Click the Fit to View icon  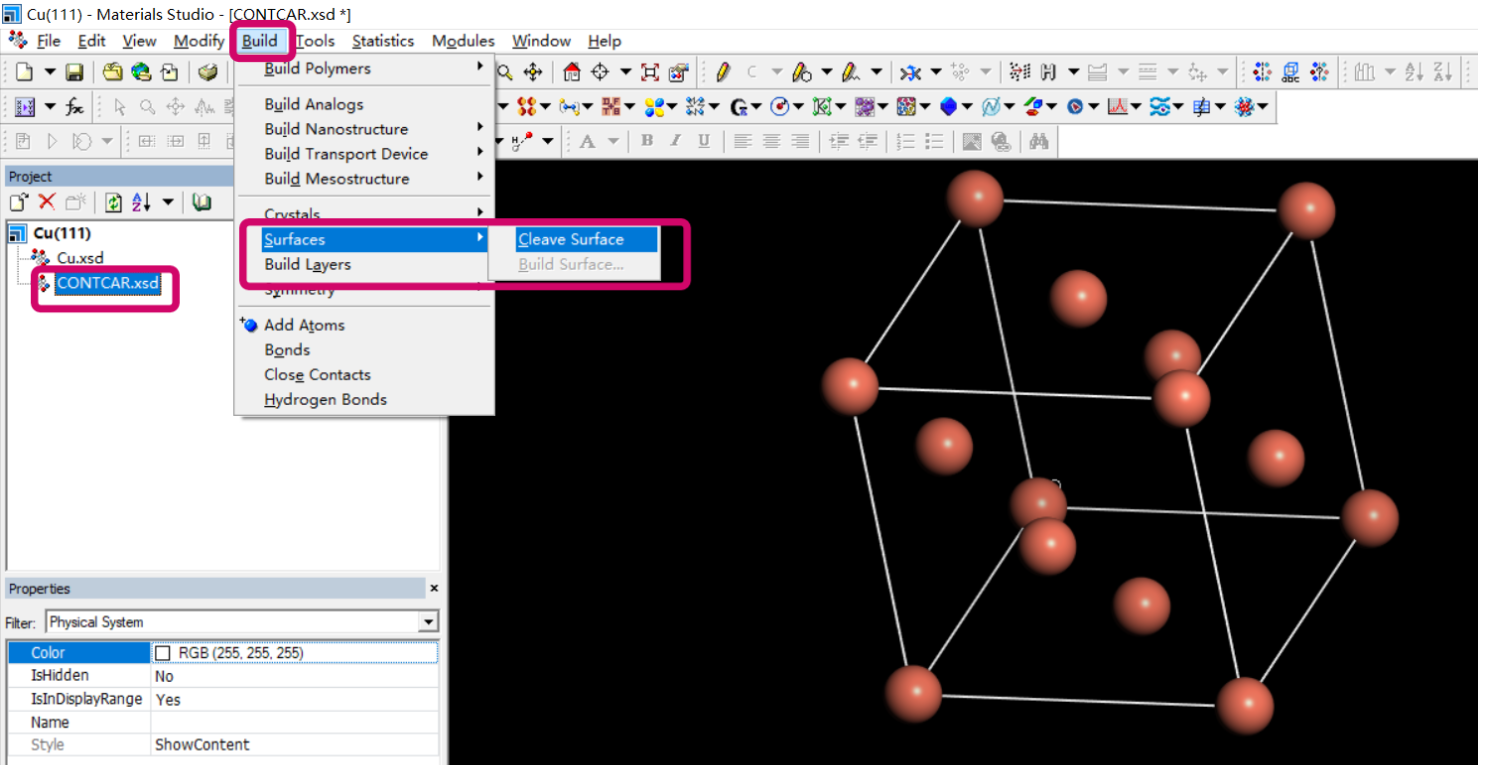[650, 72]
